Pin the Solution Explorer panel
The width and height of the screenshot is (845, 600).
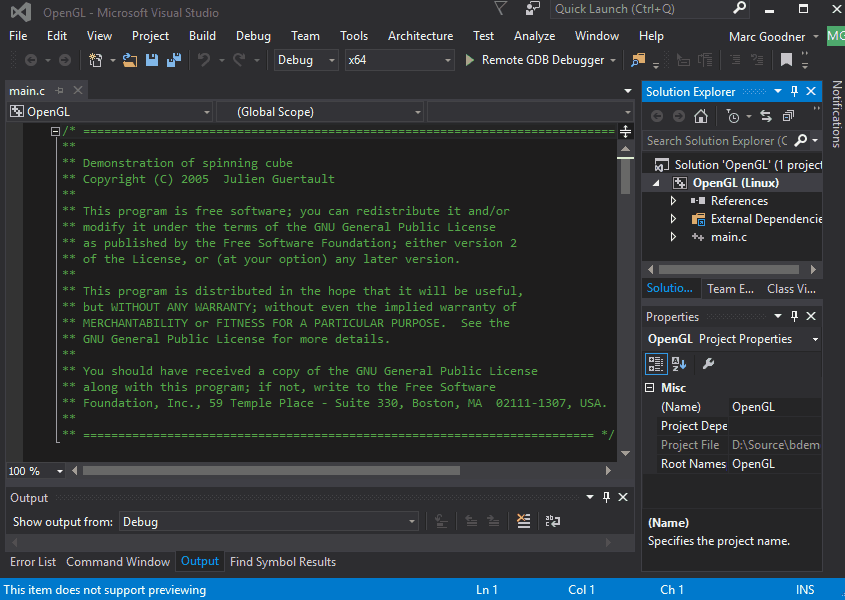796,91
